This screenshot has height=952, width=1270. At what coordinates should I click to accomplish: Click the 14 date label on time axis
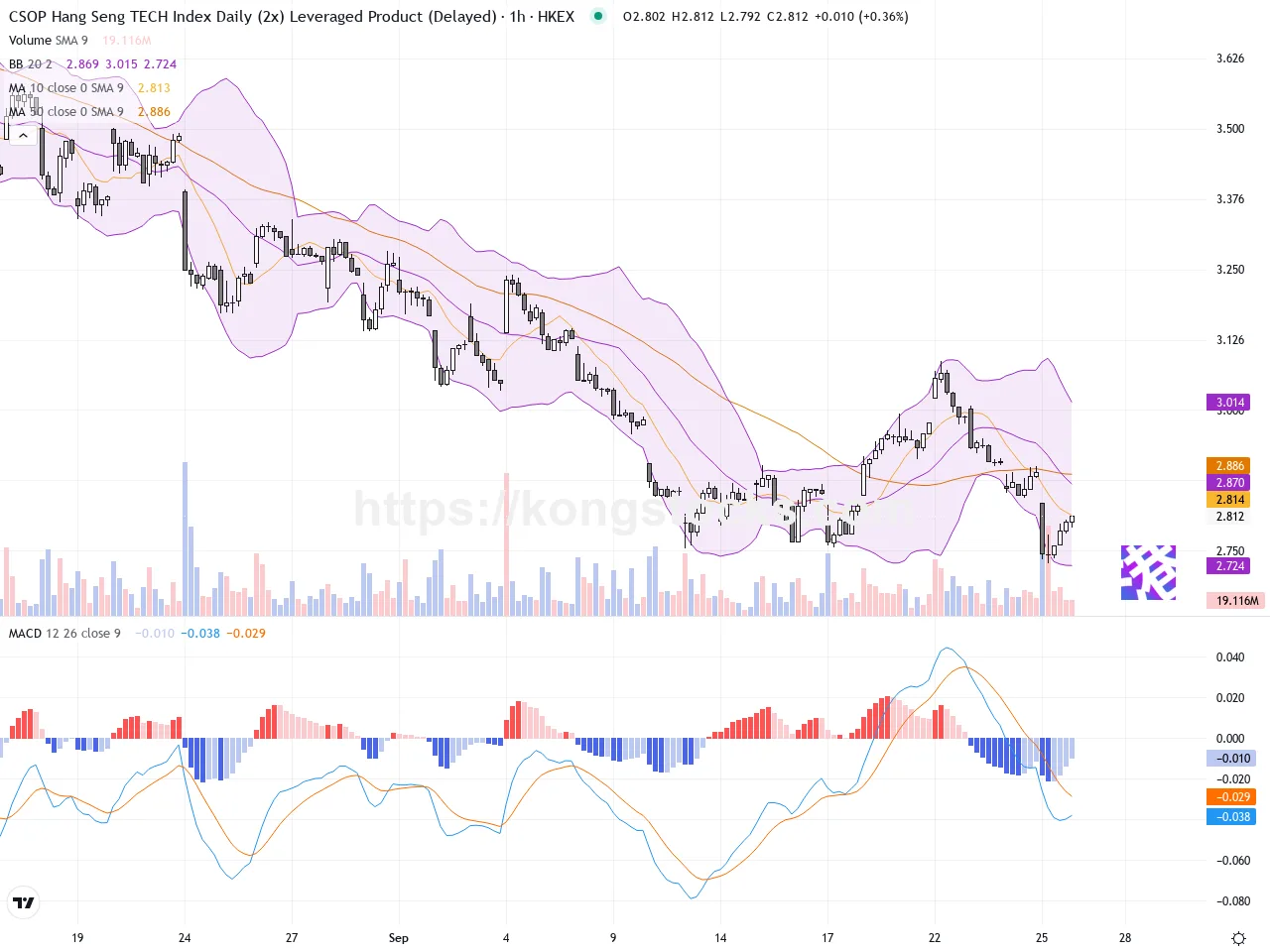(720, 938)
